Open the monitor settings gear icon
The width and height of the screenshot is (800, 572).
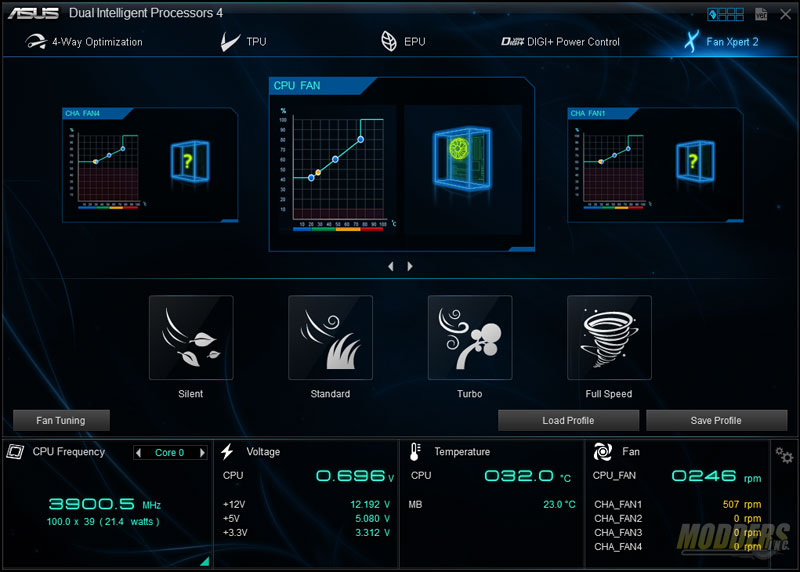(x=784, y=455)
